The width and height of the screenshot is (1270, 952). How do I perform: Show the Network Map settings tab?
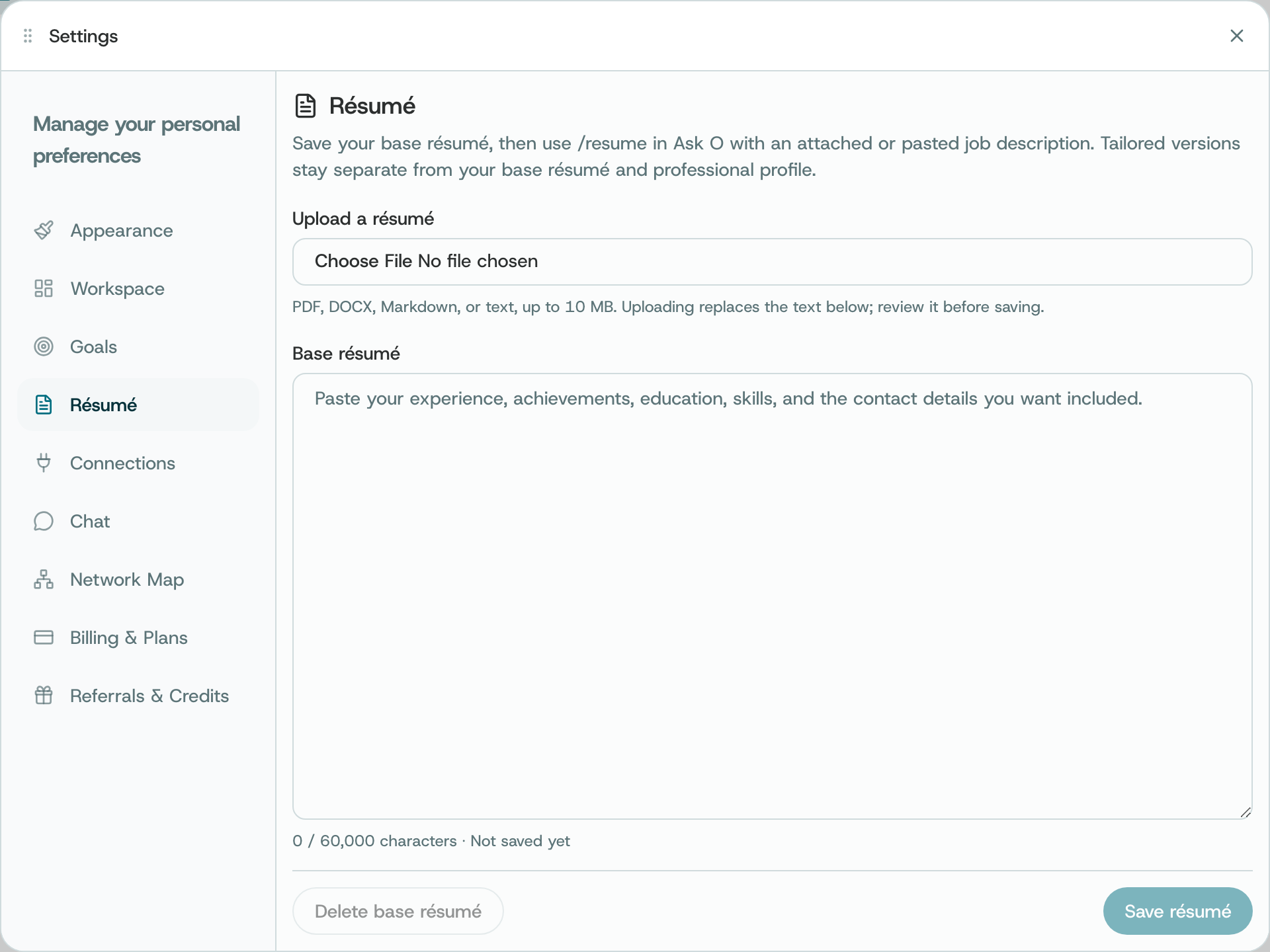tap(138, 580)
